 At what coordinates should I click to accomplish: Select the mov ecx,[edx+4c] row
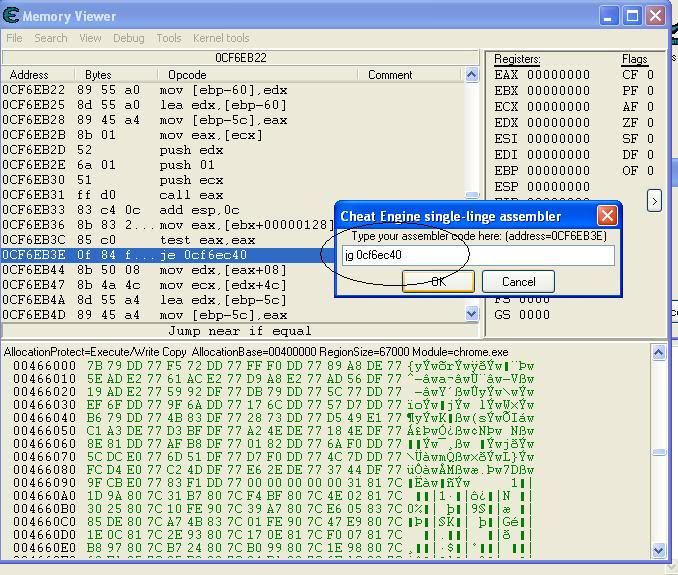[x=168, y=285]
